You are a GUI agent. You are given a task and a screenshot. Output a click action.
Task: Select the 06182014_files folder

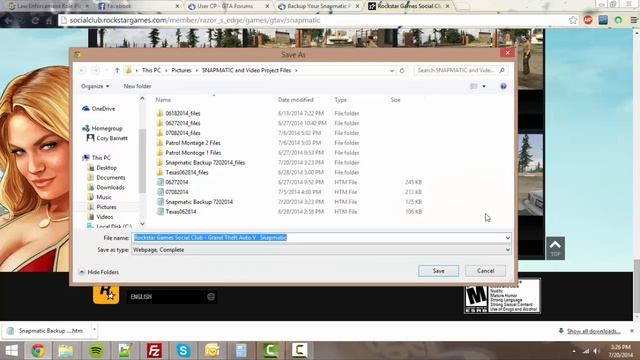click(x=182, y=113)
